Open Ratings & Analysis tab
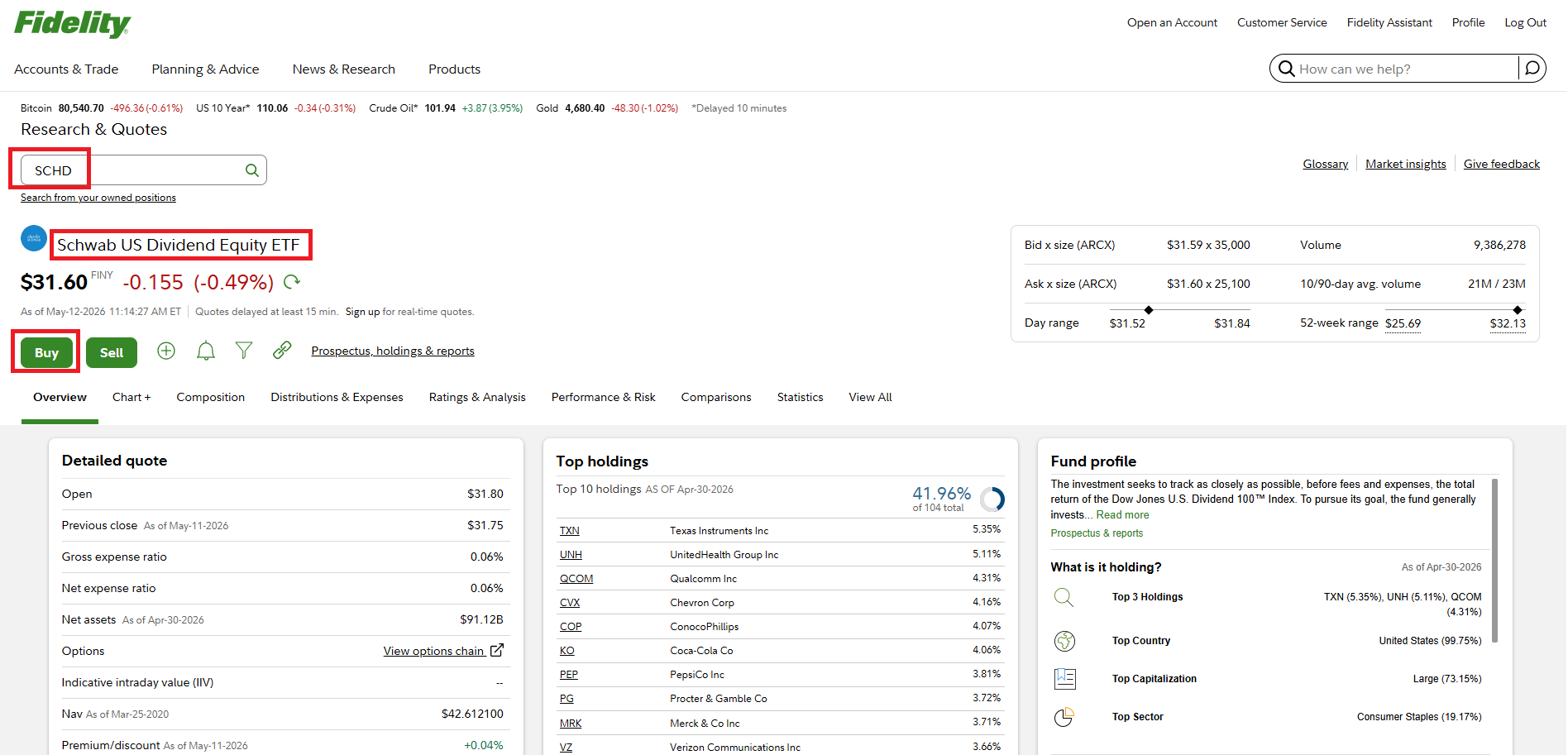This screenshot has height=755, width=1568. tap(477, 397)
